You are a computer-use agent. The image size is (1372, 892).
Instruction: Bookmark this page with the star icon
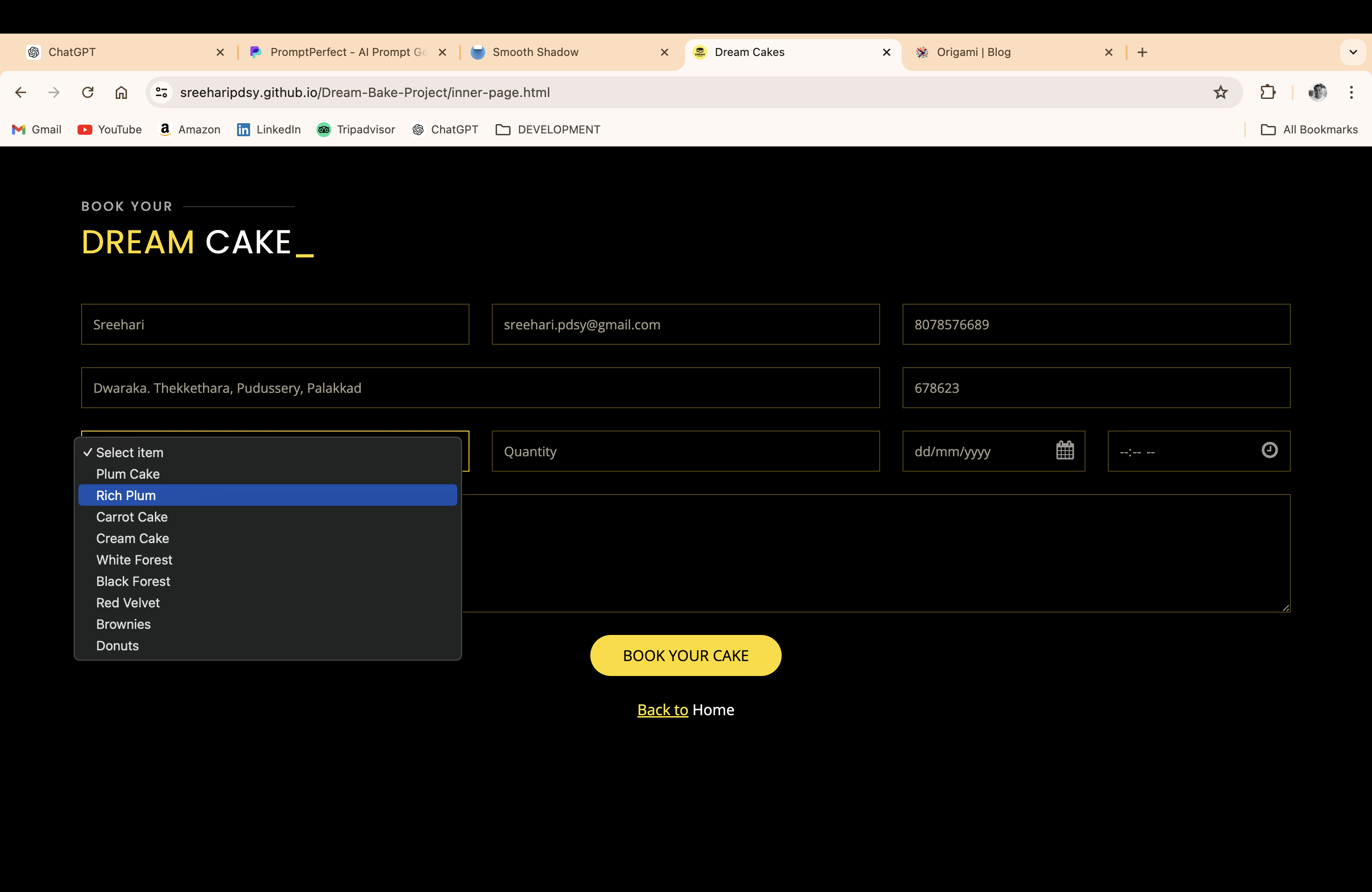coord(1220,92)
